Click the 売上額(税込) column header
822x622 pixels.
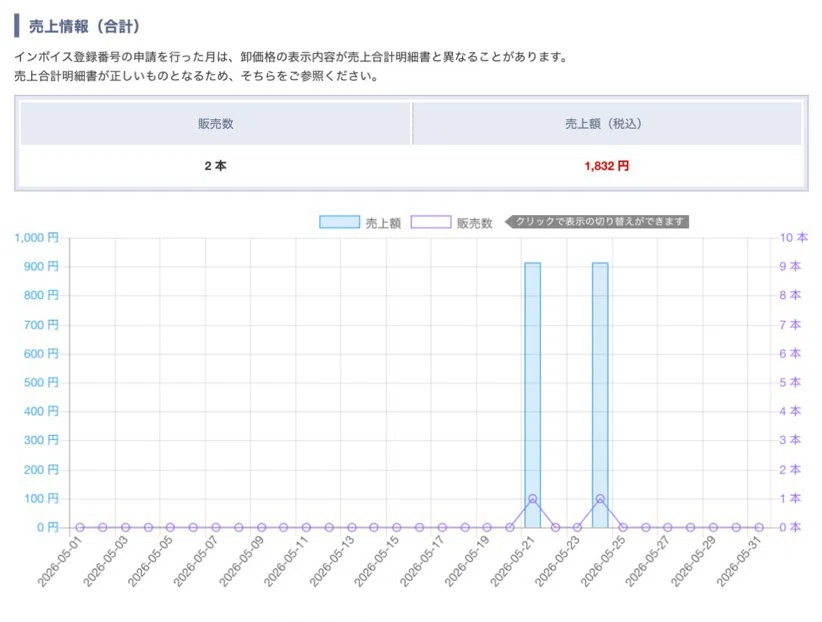coord(607,123)
